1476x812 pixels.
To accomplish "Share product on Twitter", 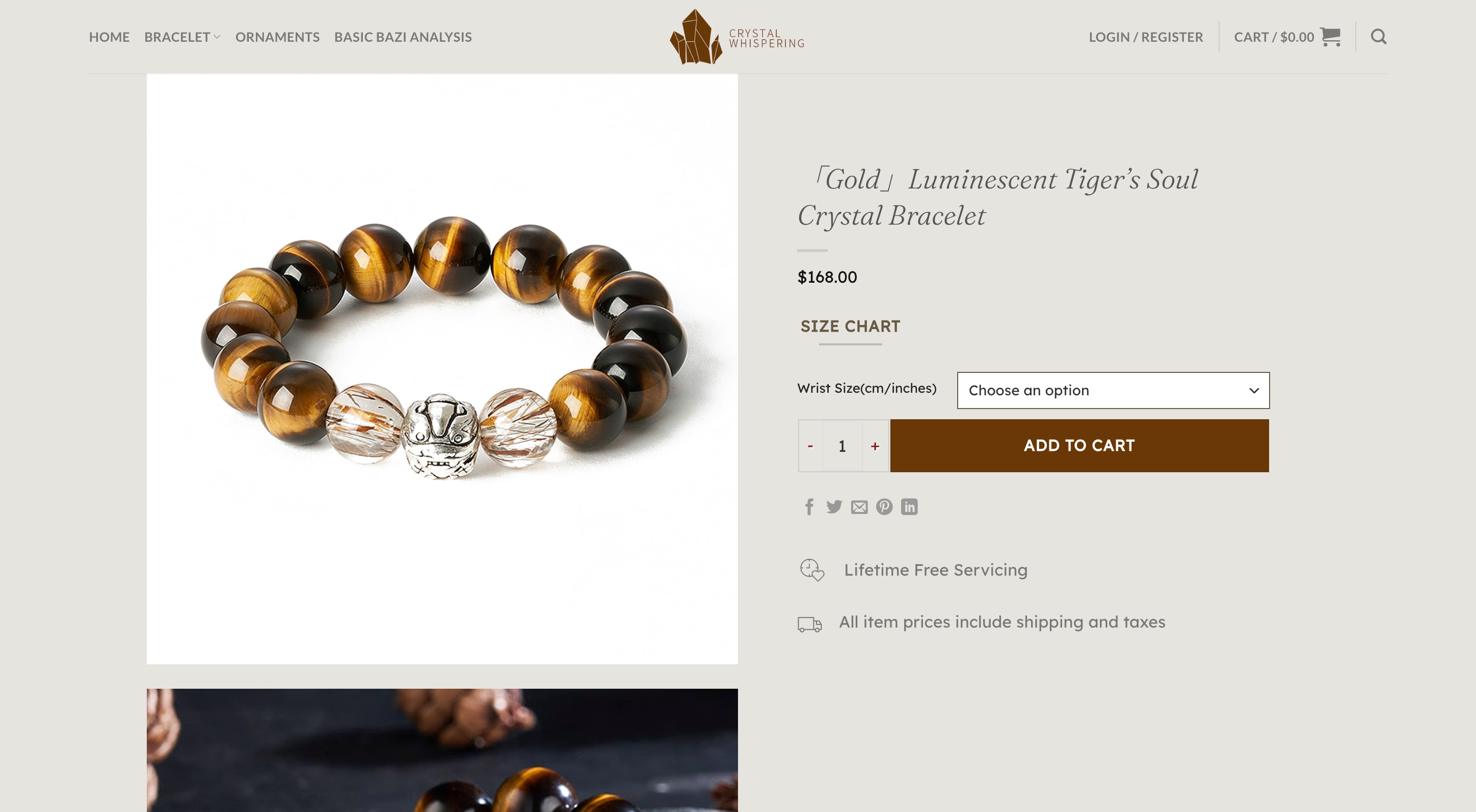I will click(x=834, y=507).
